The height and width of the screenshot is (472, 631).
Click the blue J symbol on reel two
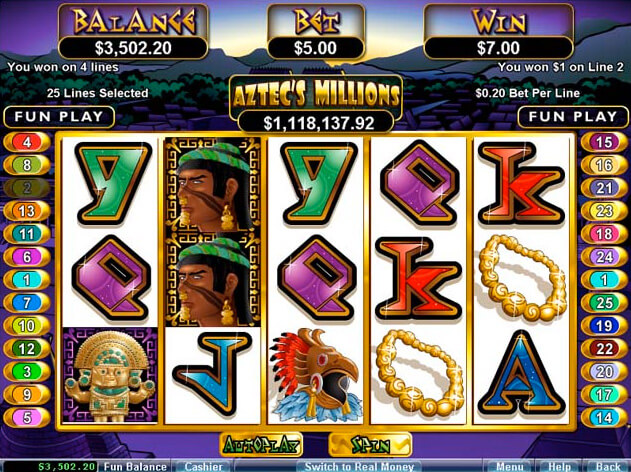tap(212, 374)
